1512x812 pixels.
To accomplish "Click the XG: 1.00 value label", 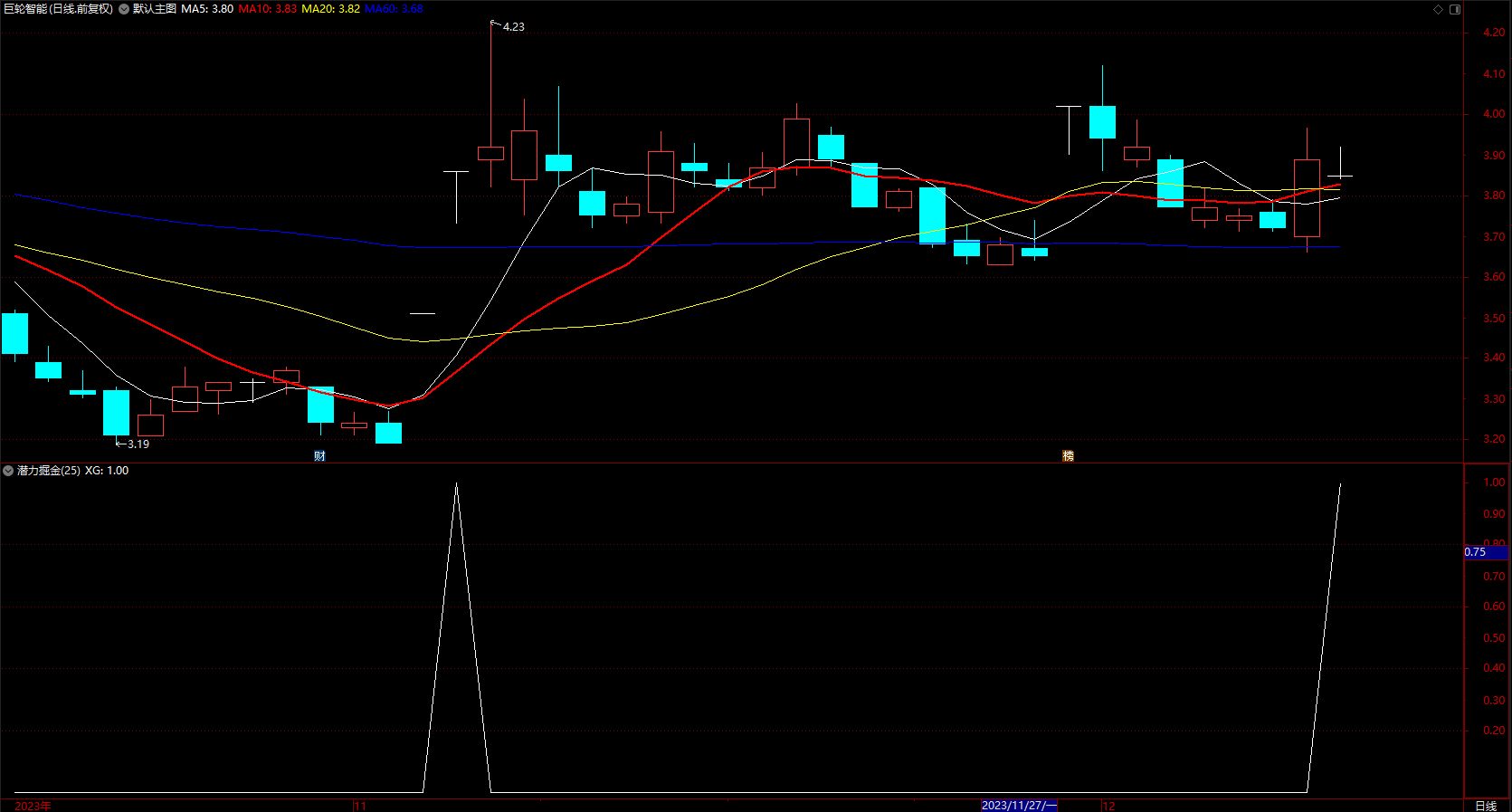I will point(107,471).
